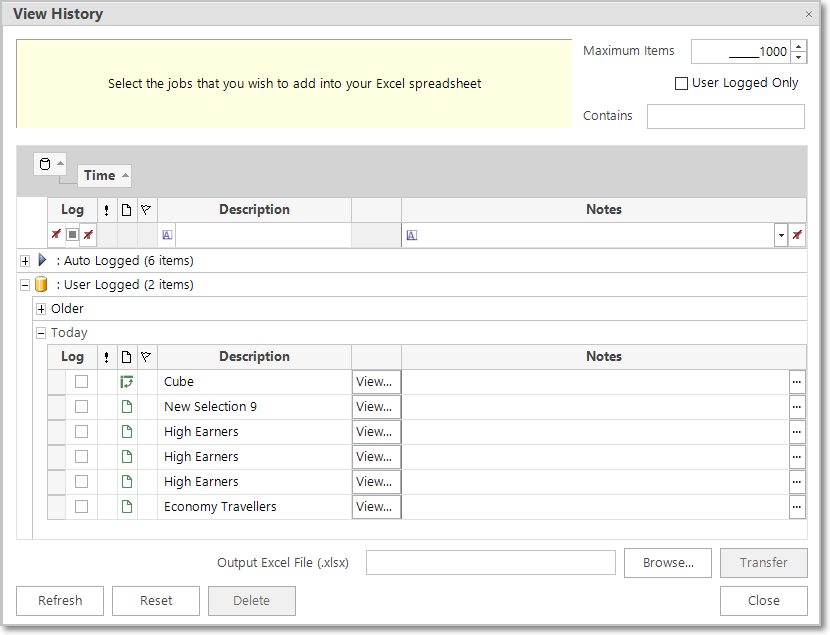
Task: Click the Time grouping header
Action: click(105, 175)
